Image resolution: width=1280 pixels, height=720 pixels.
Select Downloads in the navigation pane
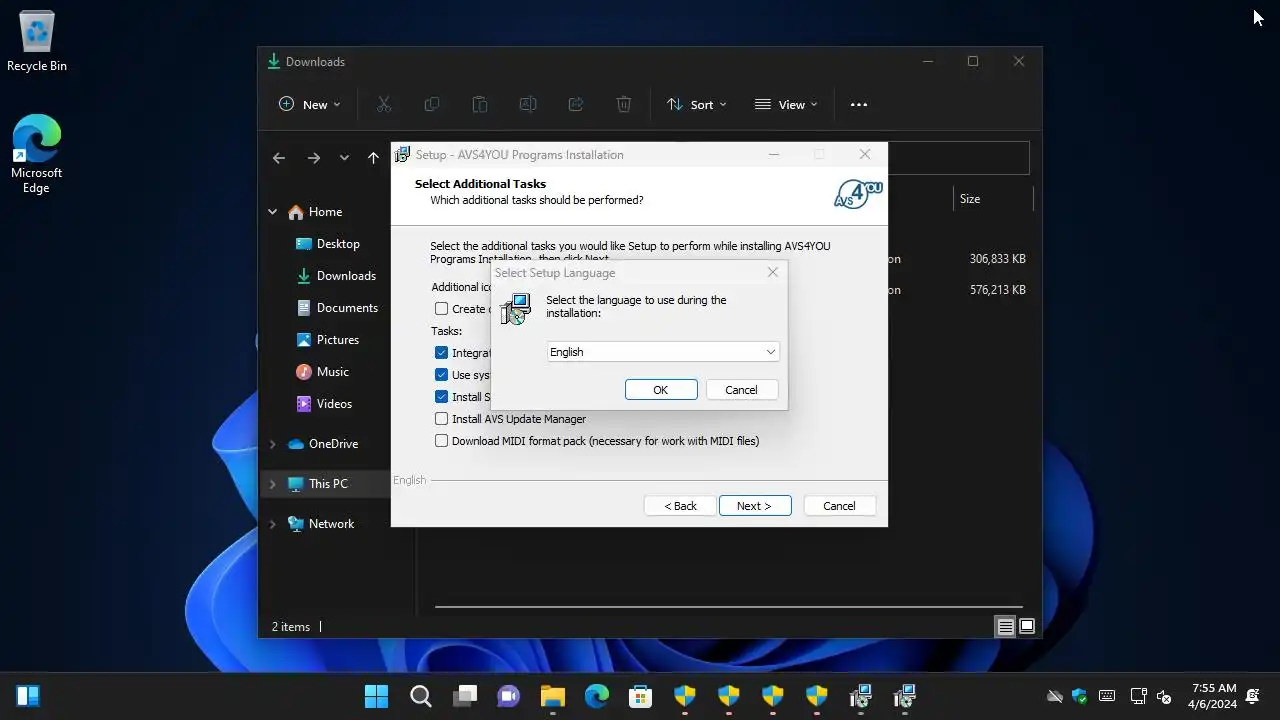[336, 276]
